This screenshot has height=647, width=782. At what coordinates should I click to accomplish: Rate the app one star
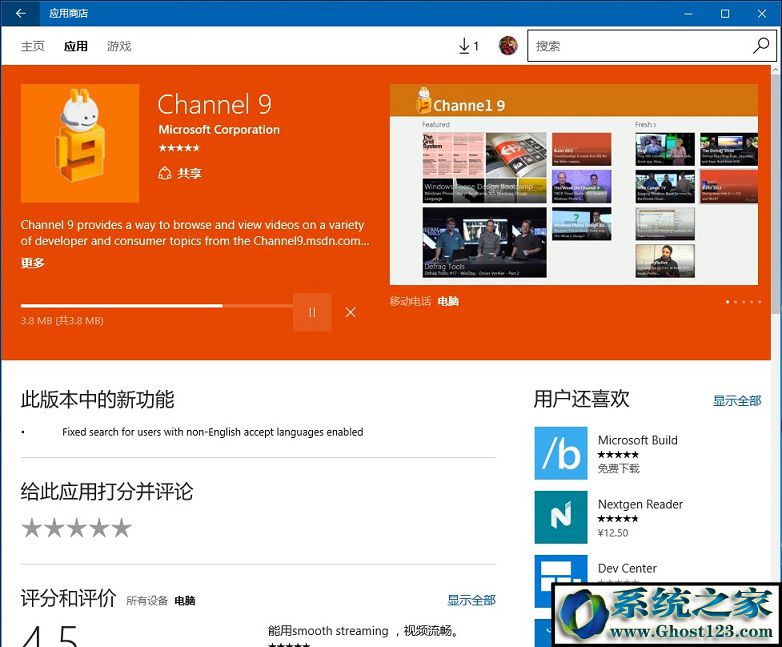click(31, 528)
